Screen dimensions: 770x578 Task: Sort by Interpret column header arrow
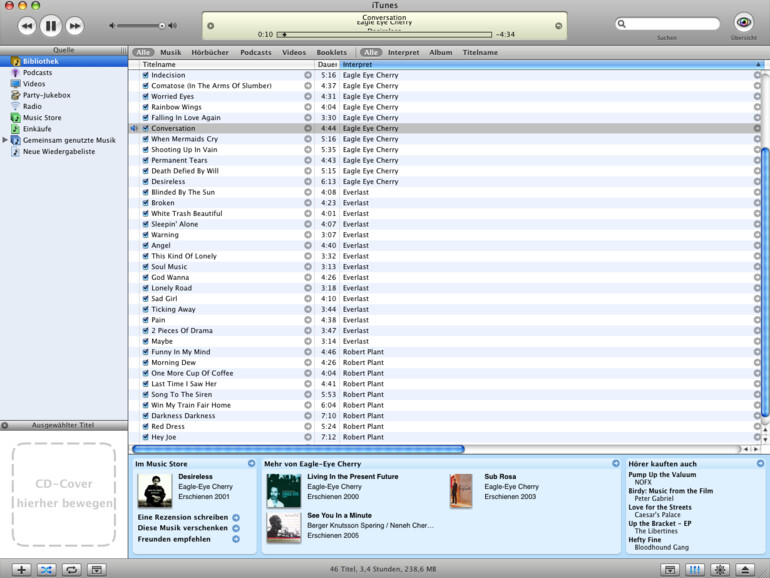[x=758, y=64]
